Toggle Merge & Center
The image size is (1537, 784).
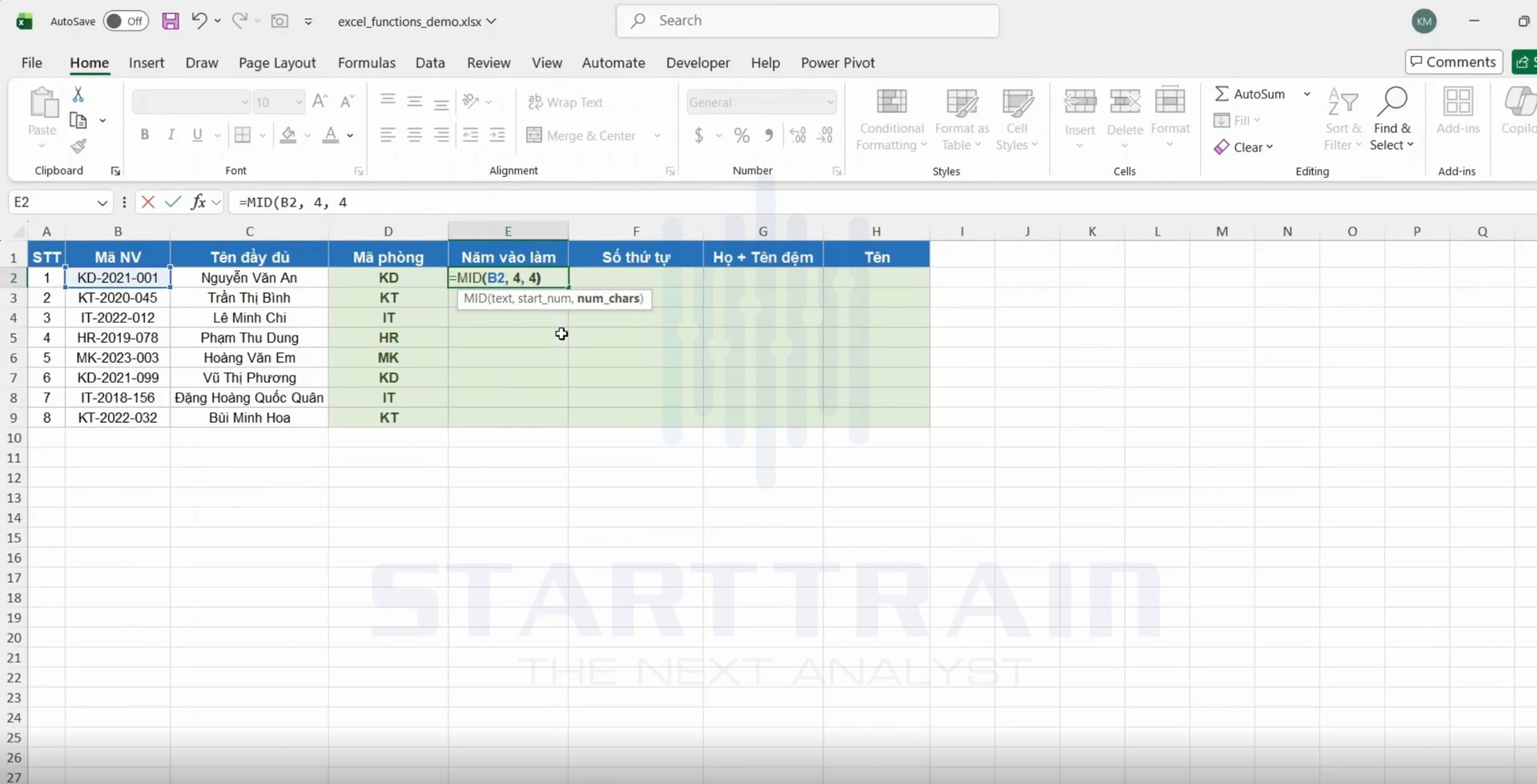tap(583, 135)
